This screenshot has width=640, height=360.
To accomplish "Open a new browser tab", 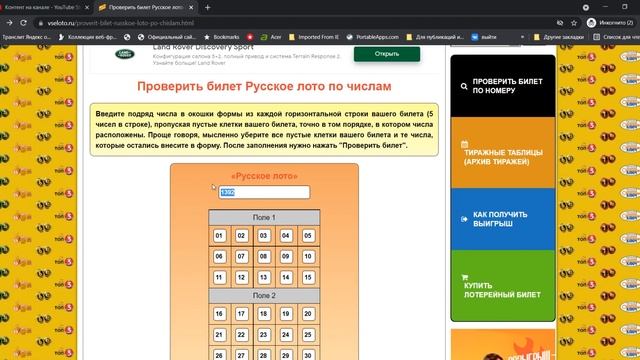I will pos(207,7).
